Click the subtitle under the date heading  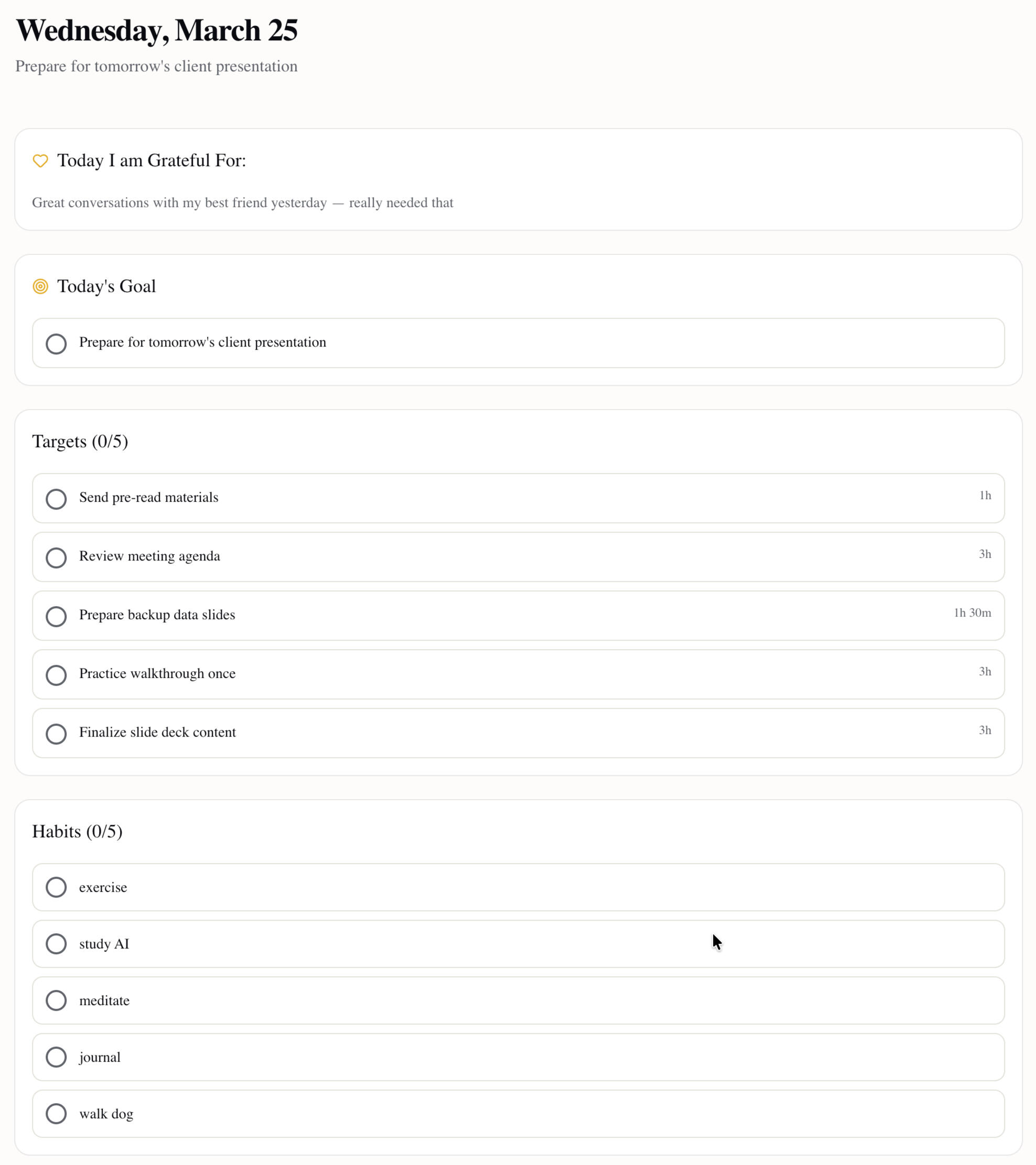[x=156, y=66]
